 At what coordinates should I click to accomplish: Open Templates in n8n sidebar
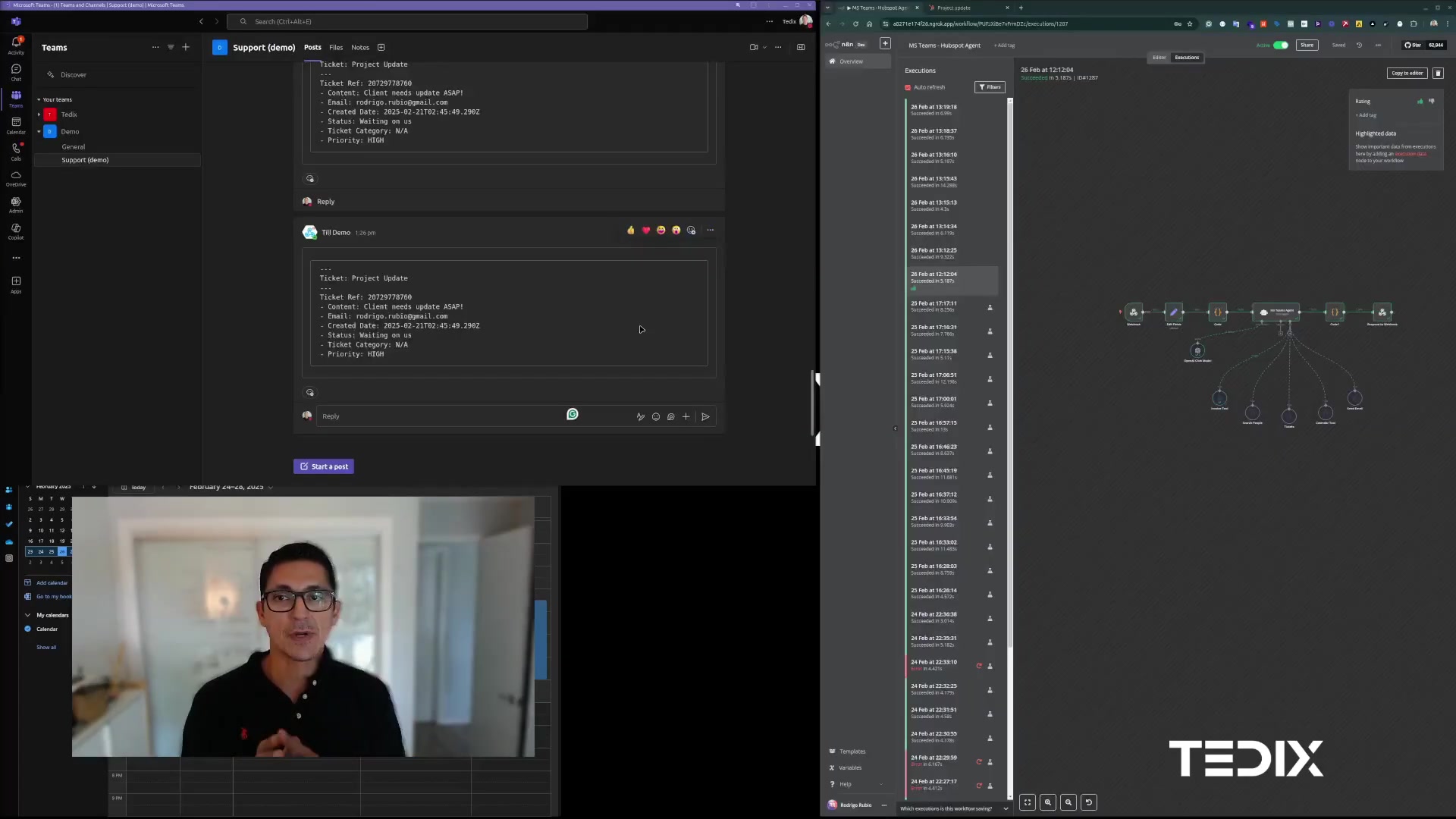(852, 752)
